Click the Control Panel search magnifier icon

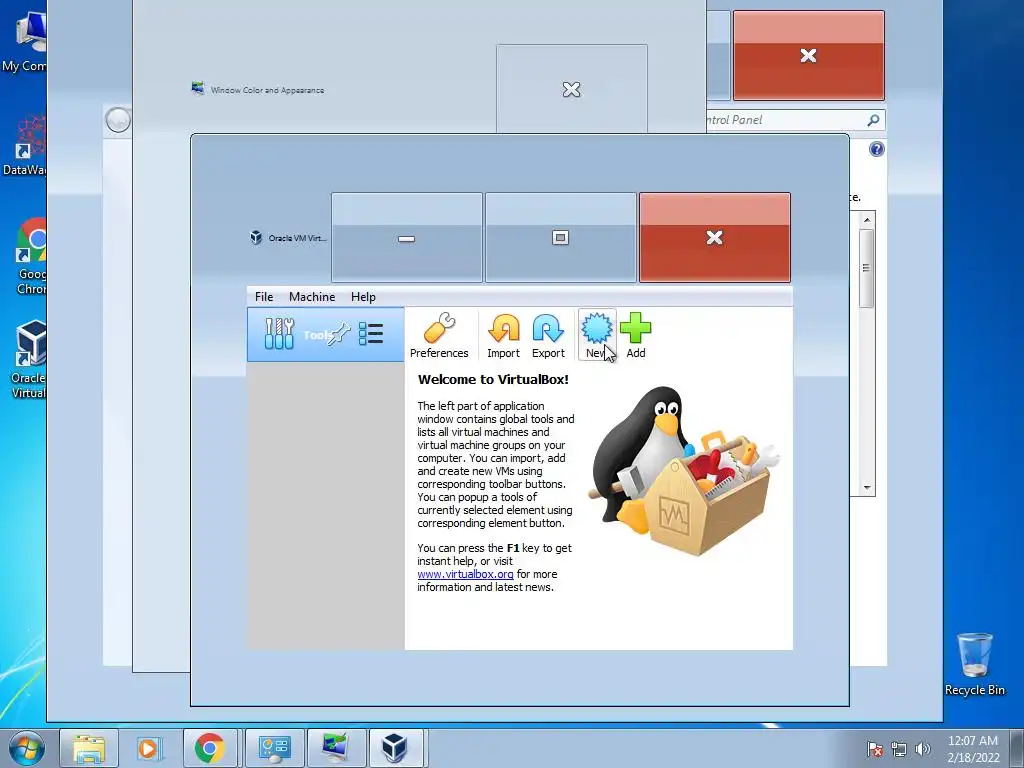[x=873, y=120]
